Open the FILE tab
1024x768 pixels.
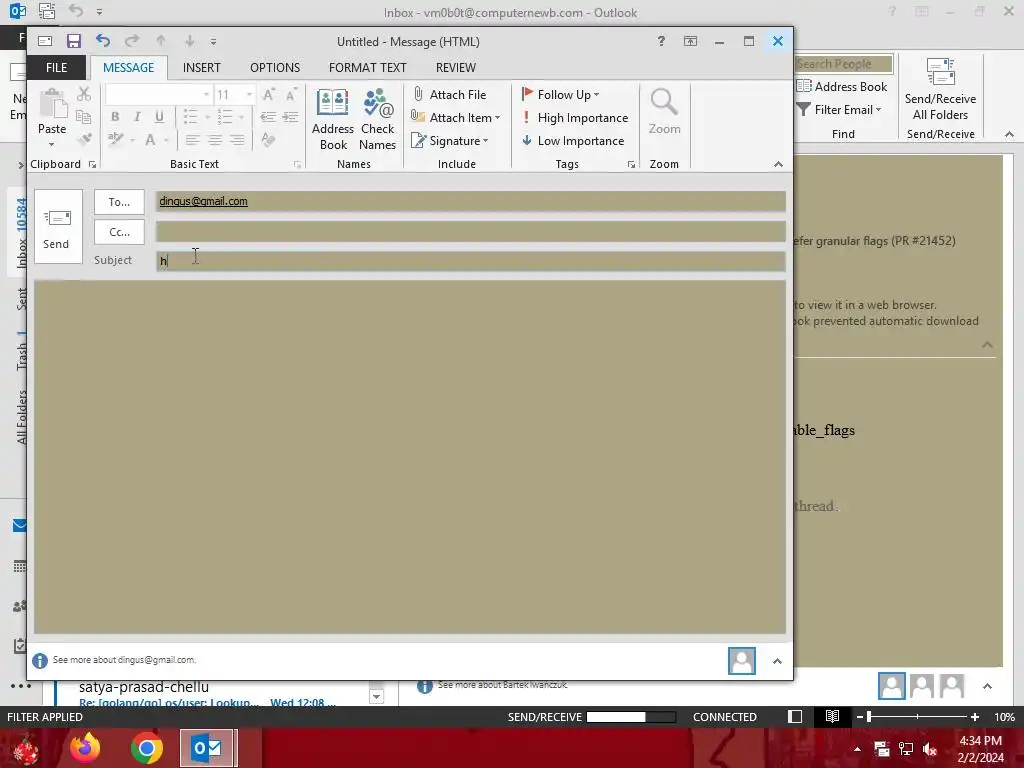[56, 67]
